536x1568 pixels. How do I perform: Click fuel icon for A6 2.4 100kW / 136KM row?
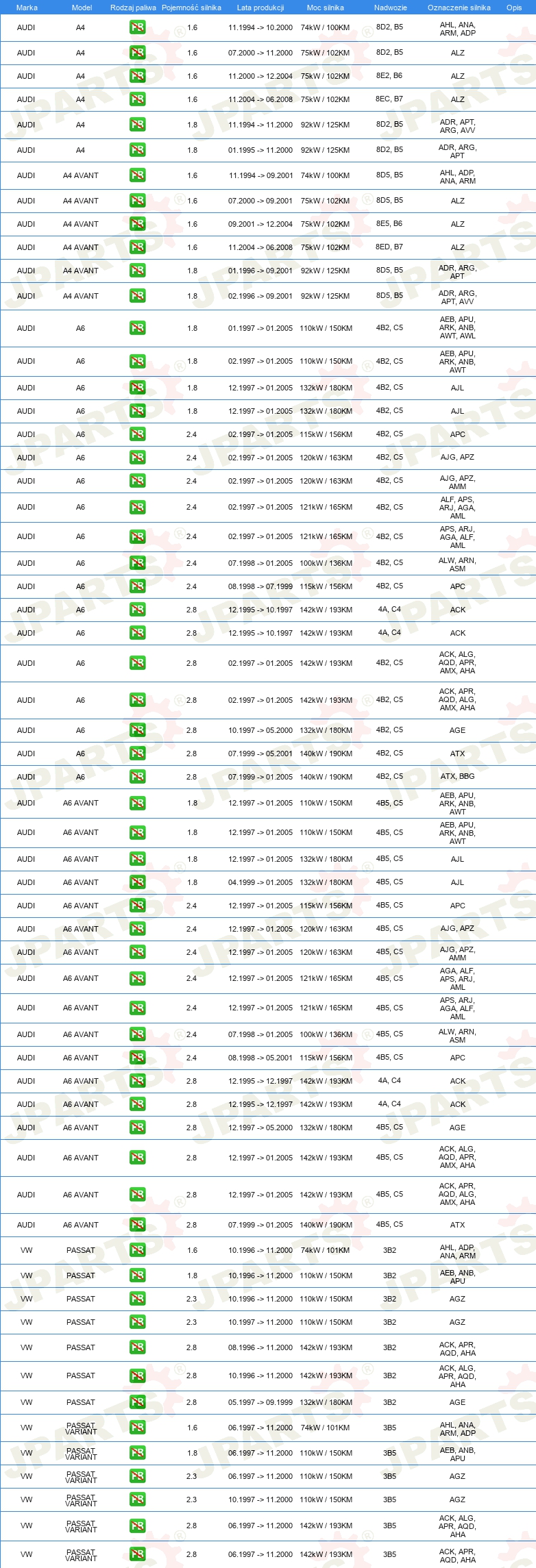pyautogui.click(x=137, y=563)
